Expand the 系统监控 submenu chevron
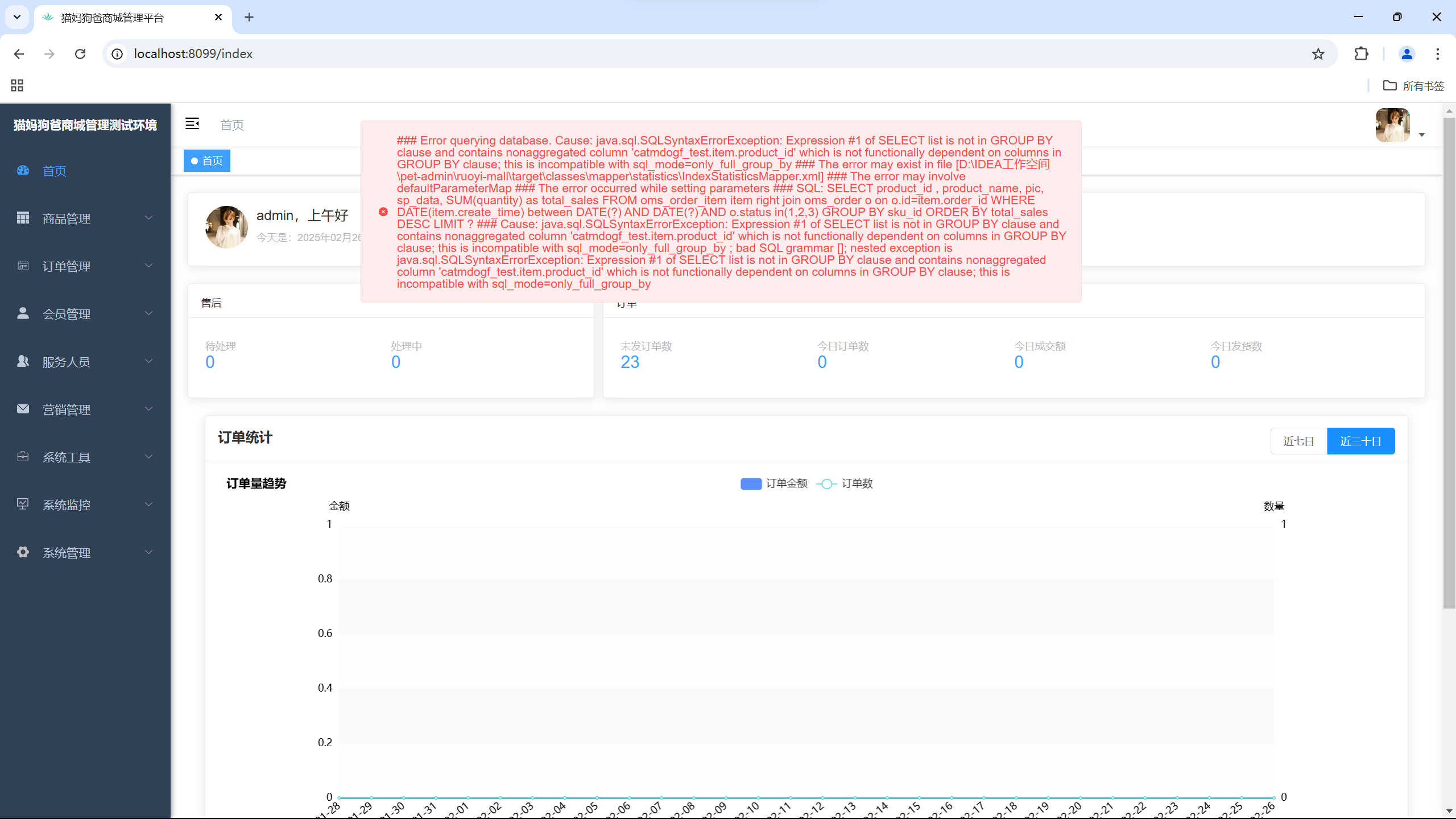 [149, 504]
